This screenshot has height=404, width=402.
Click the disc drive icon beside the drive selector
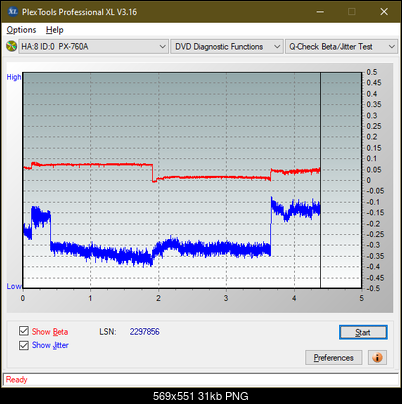11,46
